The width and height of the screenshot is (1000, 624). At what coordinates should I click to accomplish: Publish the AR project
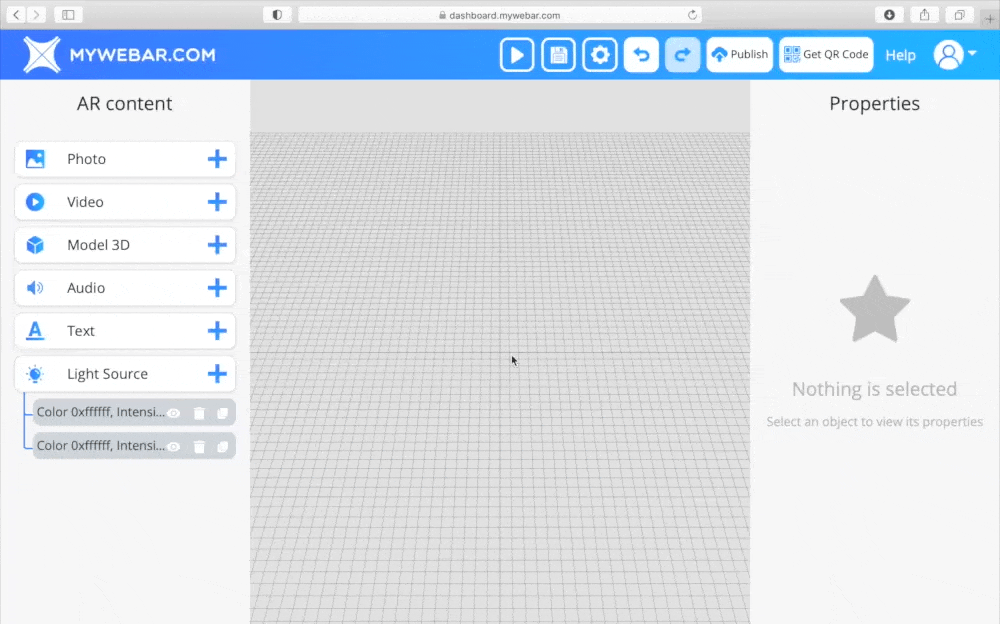(x=740, y=55)
